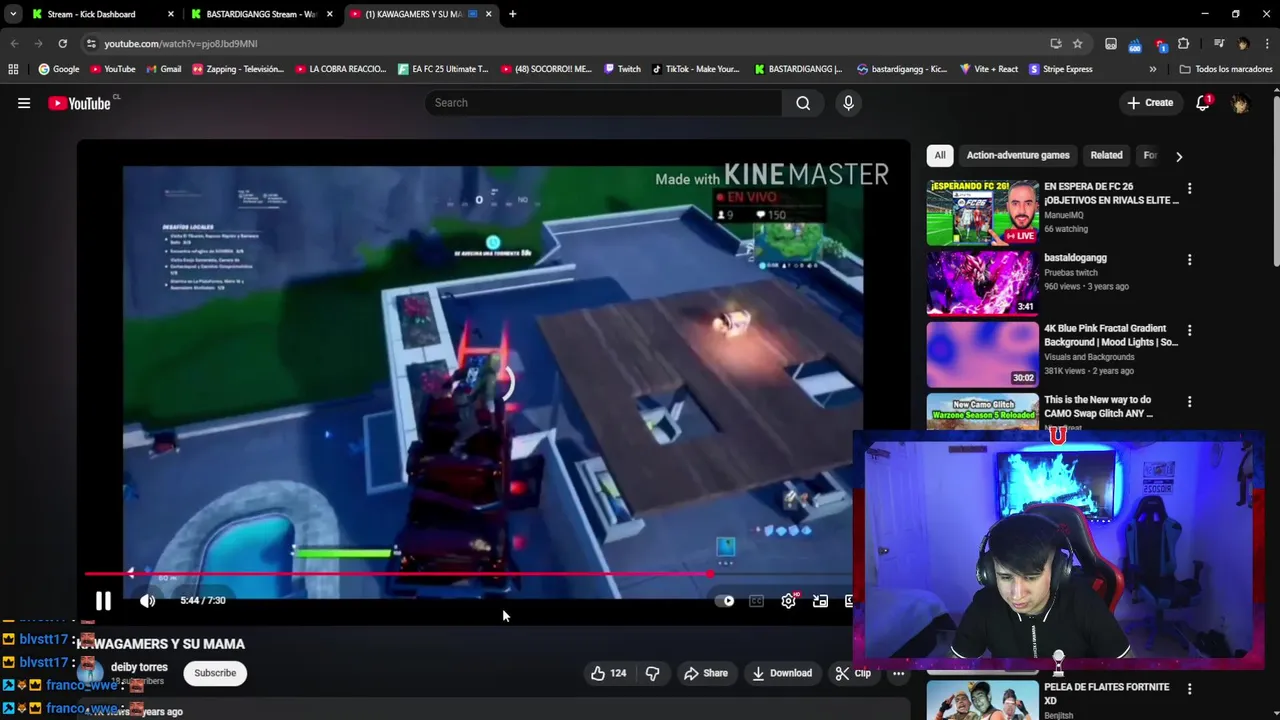Open EN ESPERA DE FC 26 live thumbnail
1280x720 pixels.
[983, 212]
